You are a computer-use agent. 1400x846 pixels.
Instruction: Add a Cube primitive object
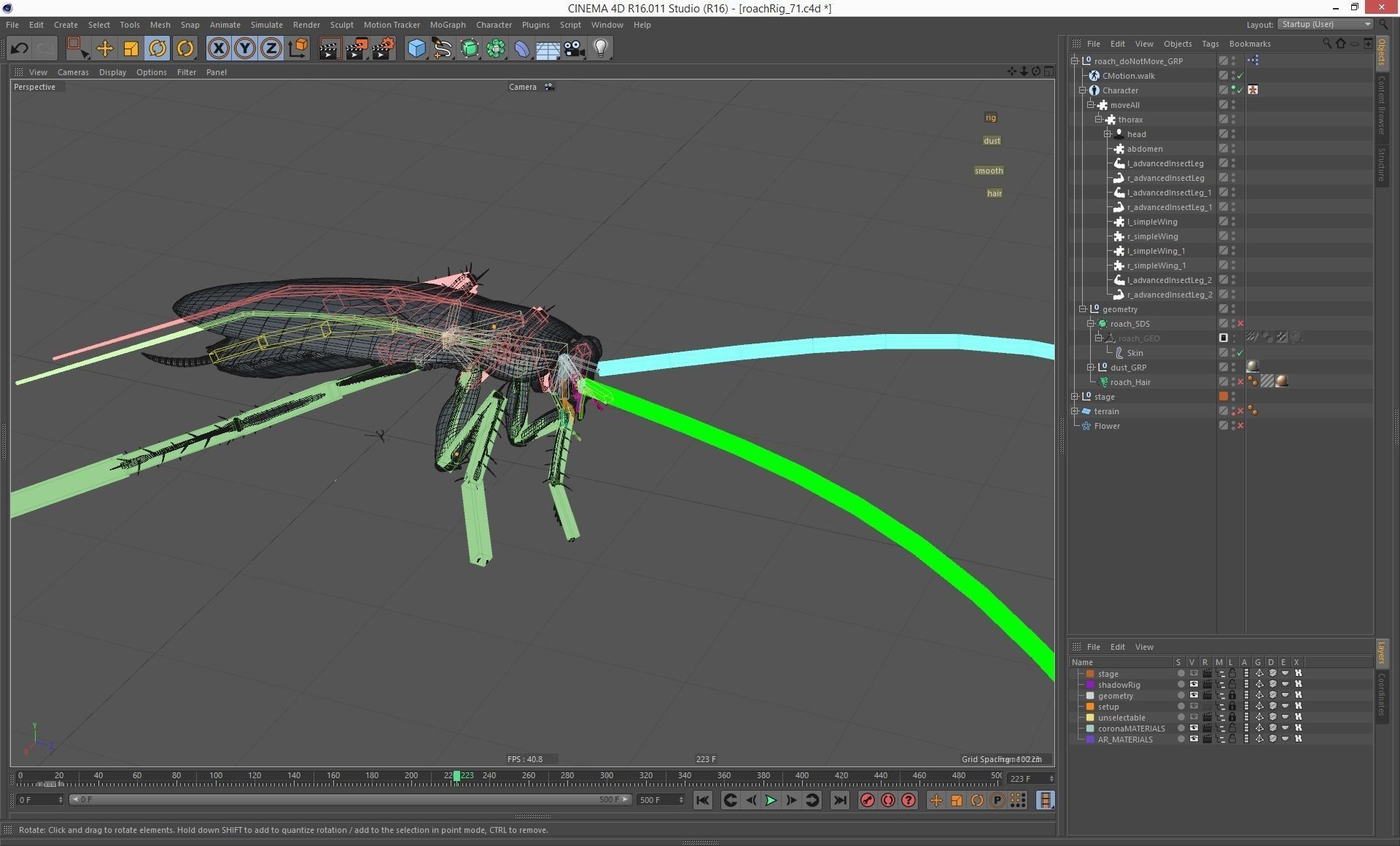(x=416, y=49)
